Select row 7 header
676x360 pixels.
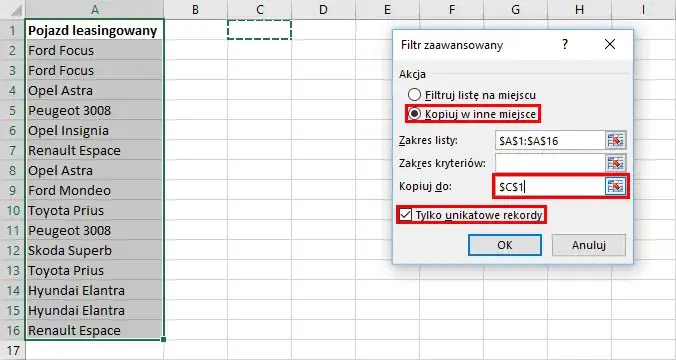pos(13,150)
